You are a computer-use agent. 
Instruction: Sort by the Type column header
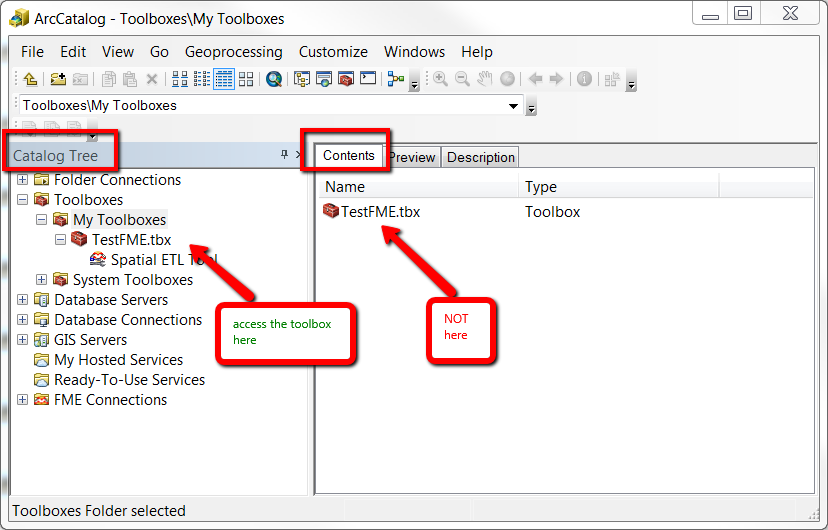click(618, 187)
